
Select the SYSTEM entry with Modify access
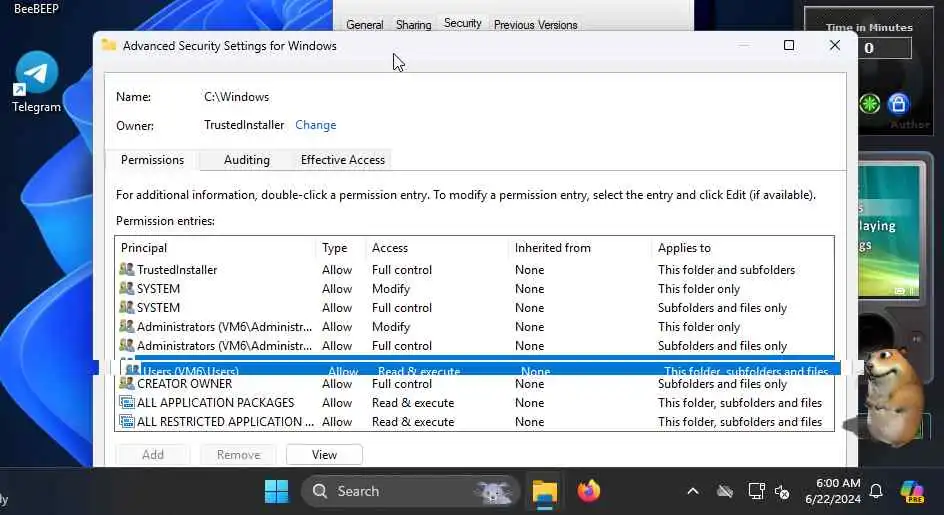coord(474,289)
